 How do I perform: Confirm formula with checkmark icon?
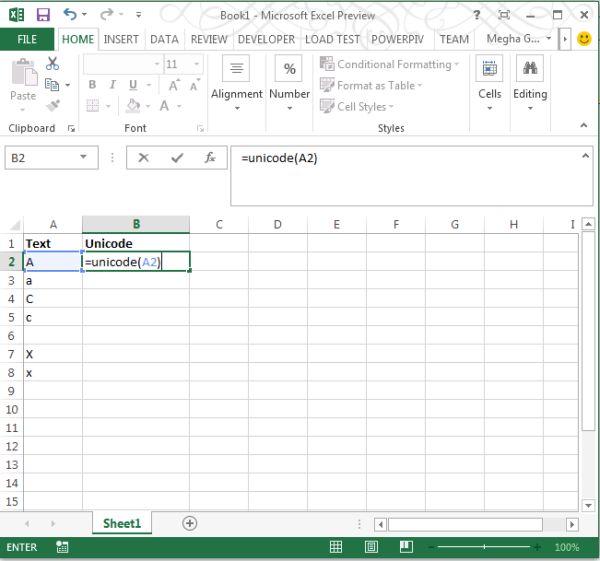177,157
